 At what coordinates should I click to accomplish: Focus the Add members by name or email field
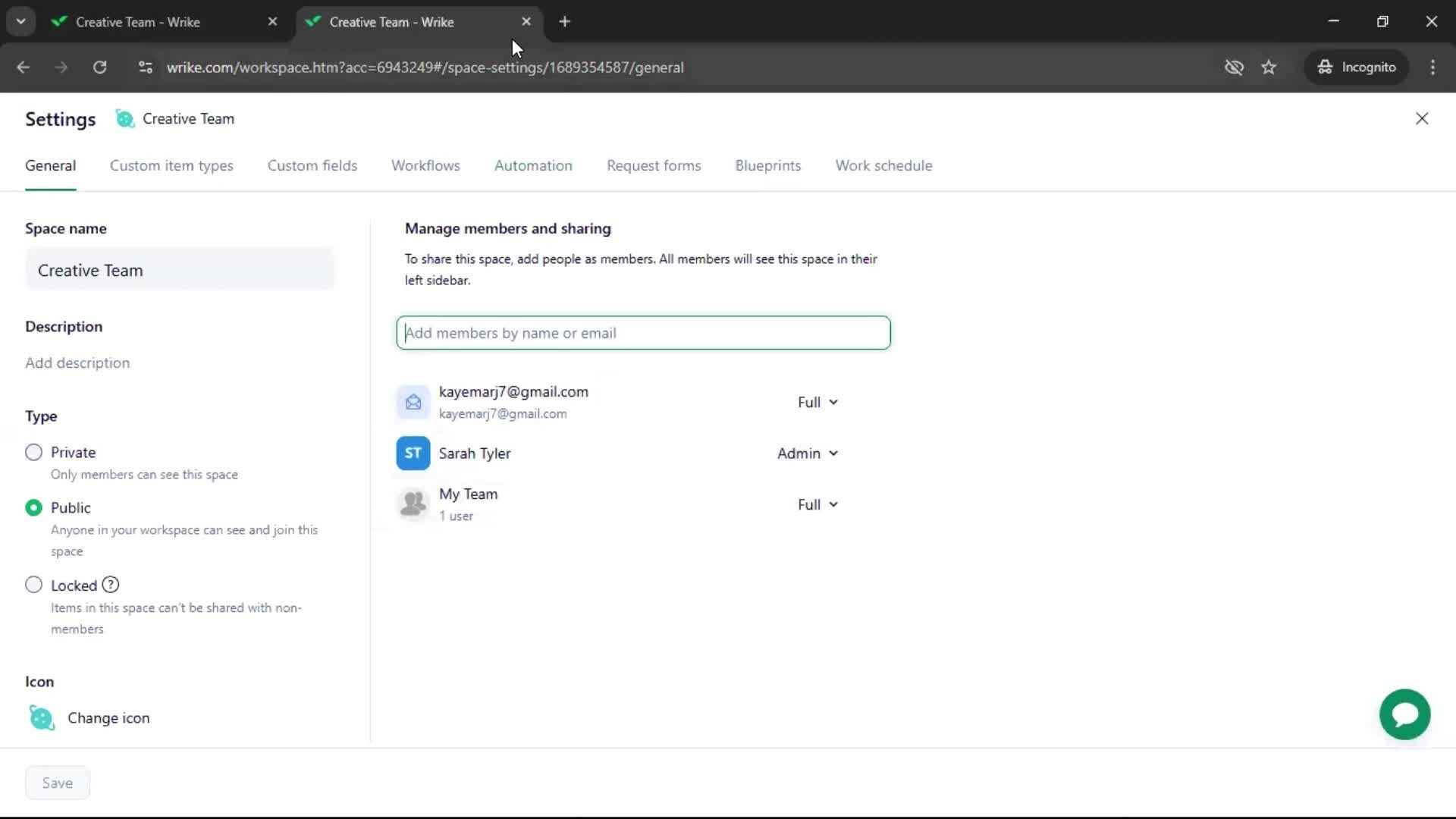643,333
